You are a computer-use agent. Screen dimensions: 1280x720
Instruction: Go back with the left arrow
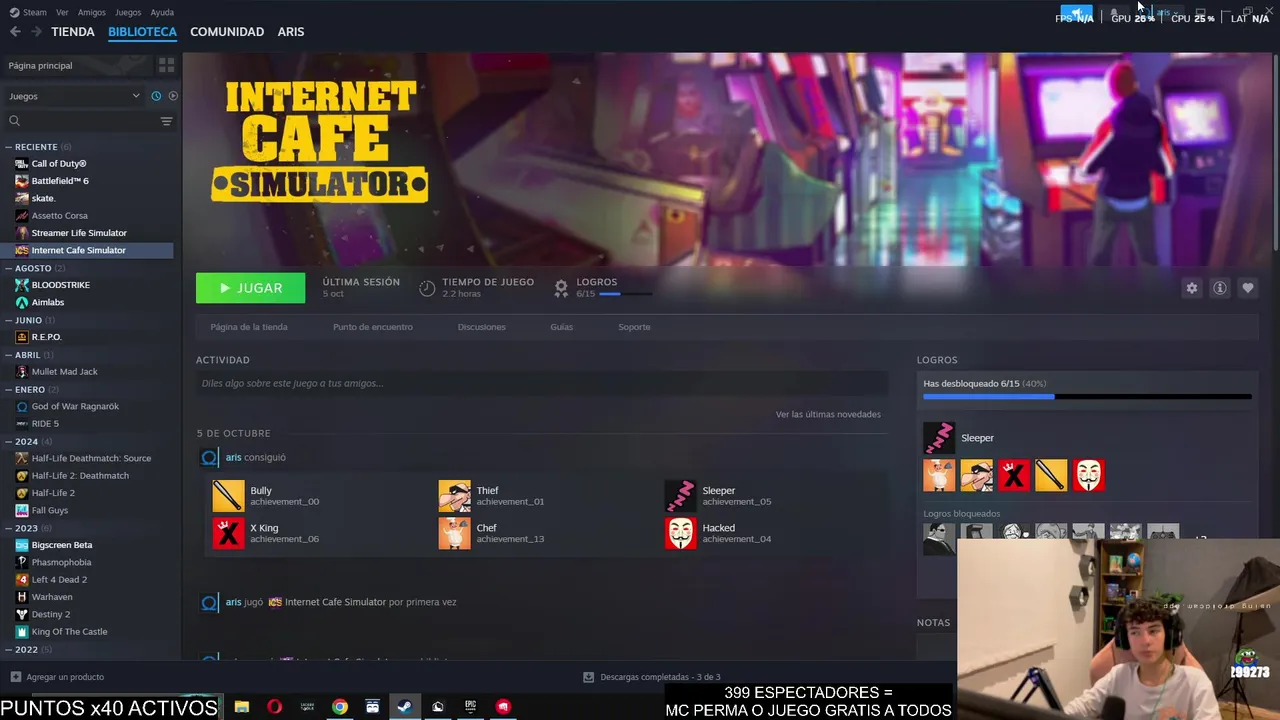(x=15, y=32)
